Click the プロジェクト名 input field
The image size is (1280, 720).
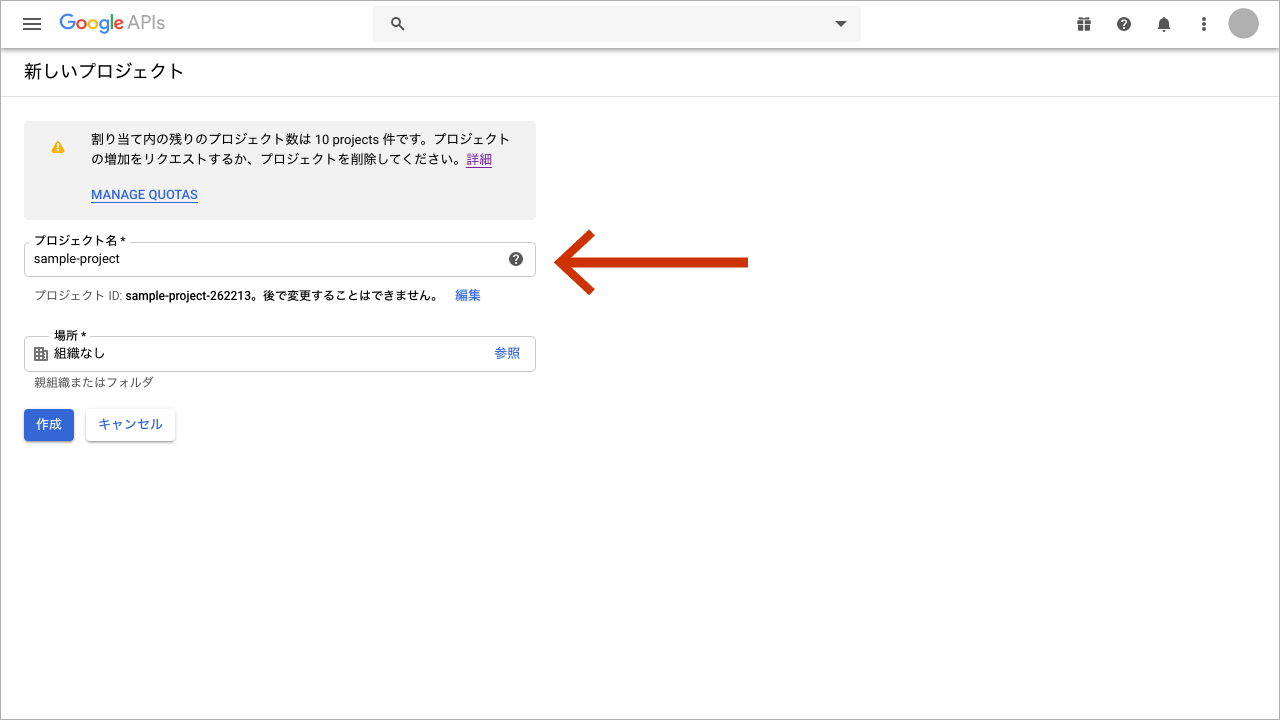[280, 259]
